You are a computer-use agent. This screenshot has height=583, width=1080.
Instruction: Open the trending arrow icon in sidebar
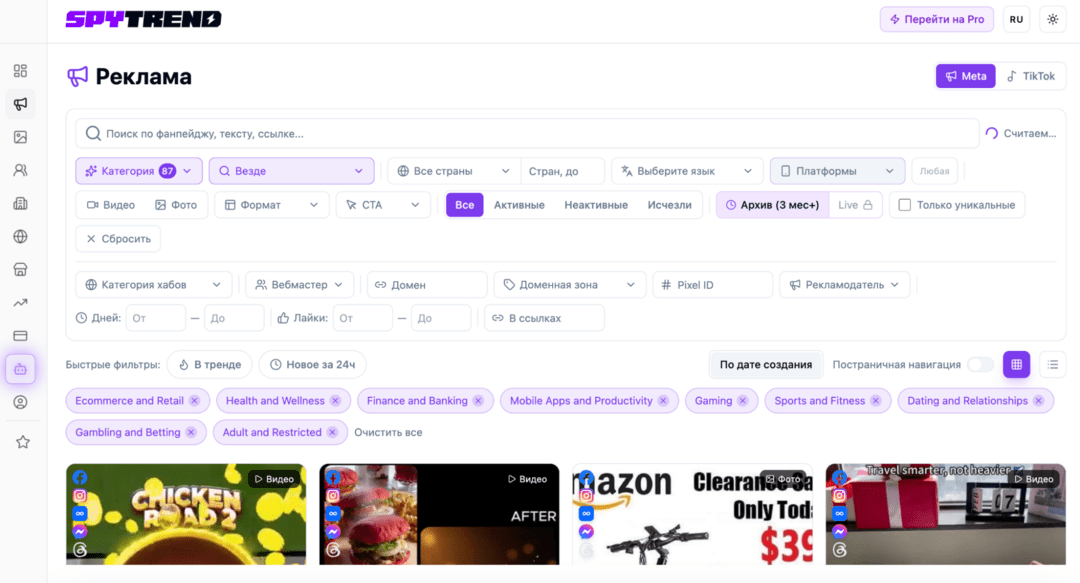21,303
